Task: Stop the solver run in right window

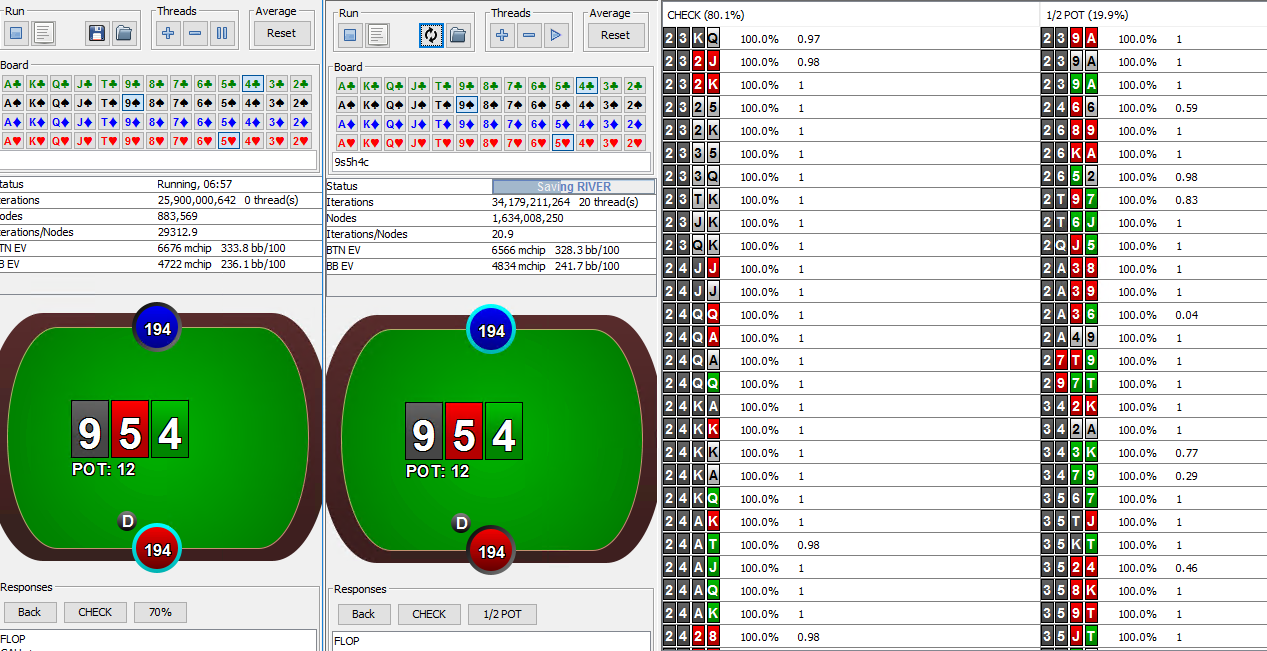Action: coord(349,35)
